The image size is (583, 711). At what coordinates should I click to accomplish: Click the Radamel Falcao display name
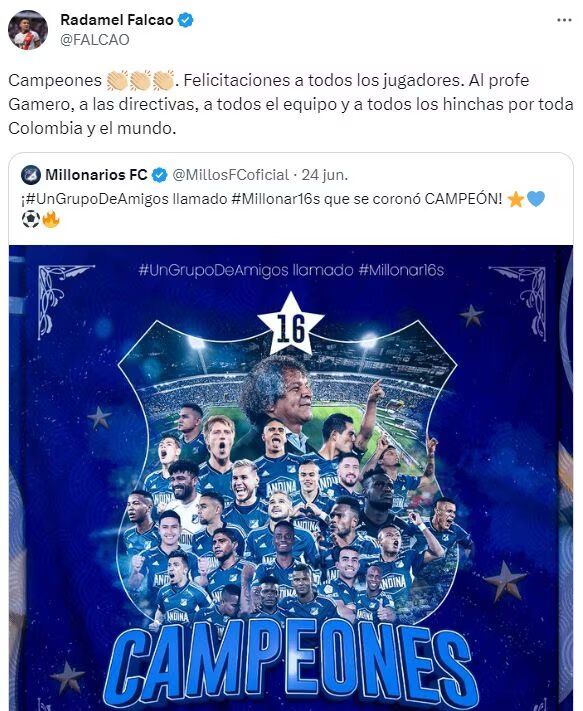pyautogui.click(x=117, y=20)
